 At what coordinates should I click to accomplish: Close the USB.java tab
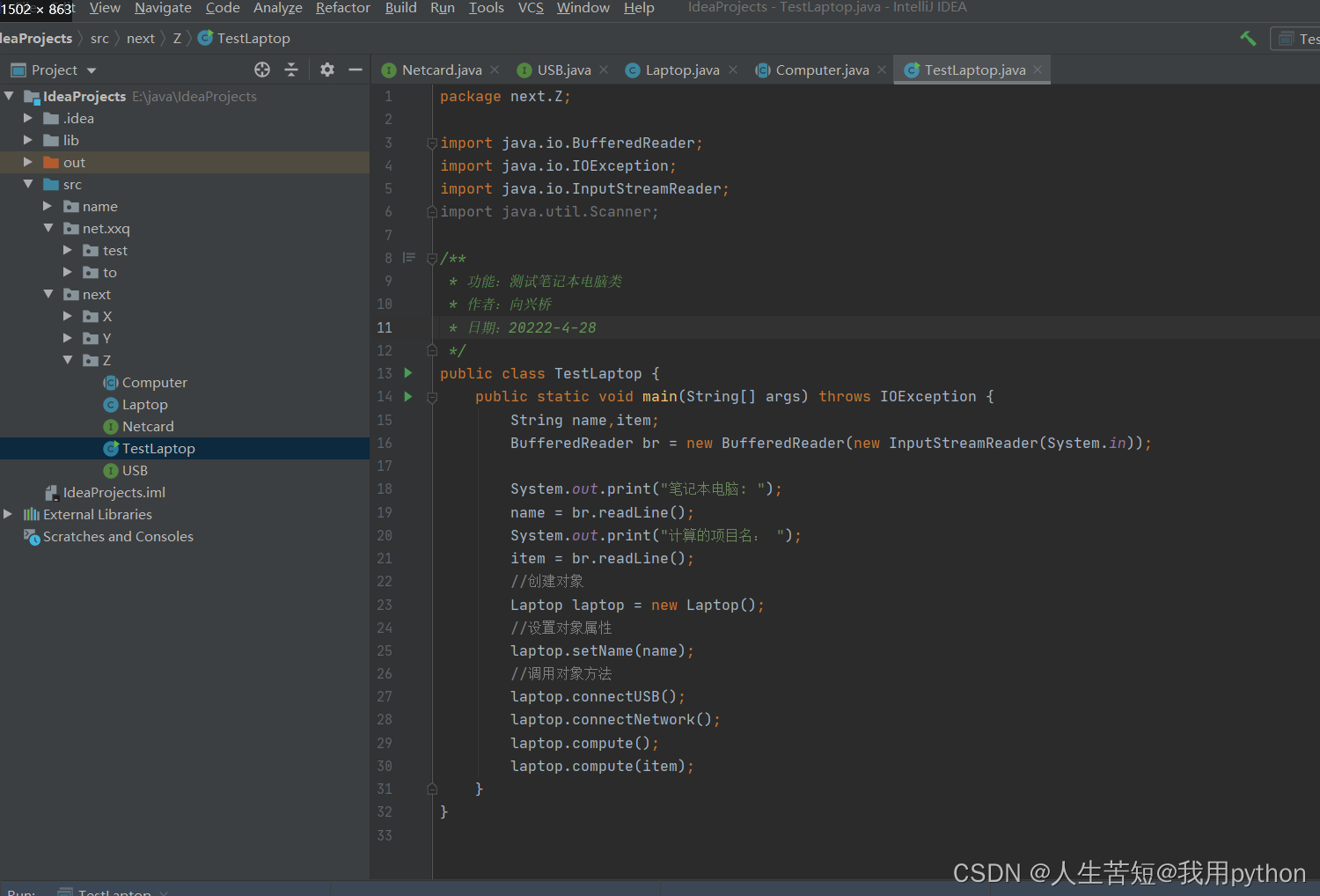(604, 70)
